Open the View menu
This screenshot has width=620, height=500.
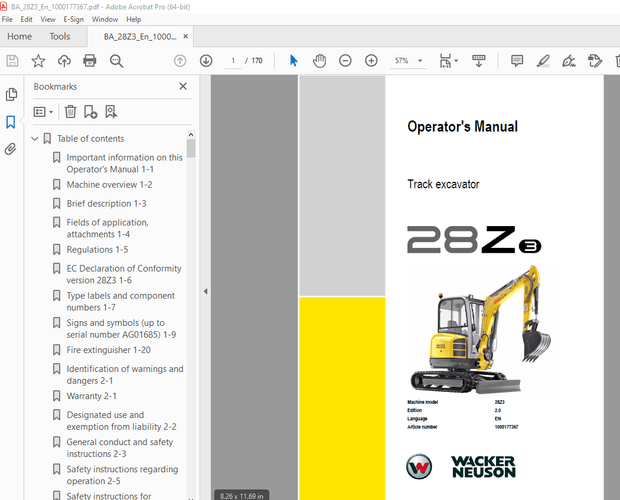click(x=48, y=19)
